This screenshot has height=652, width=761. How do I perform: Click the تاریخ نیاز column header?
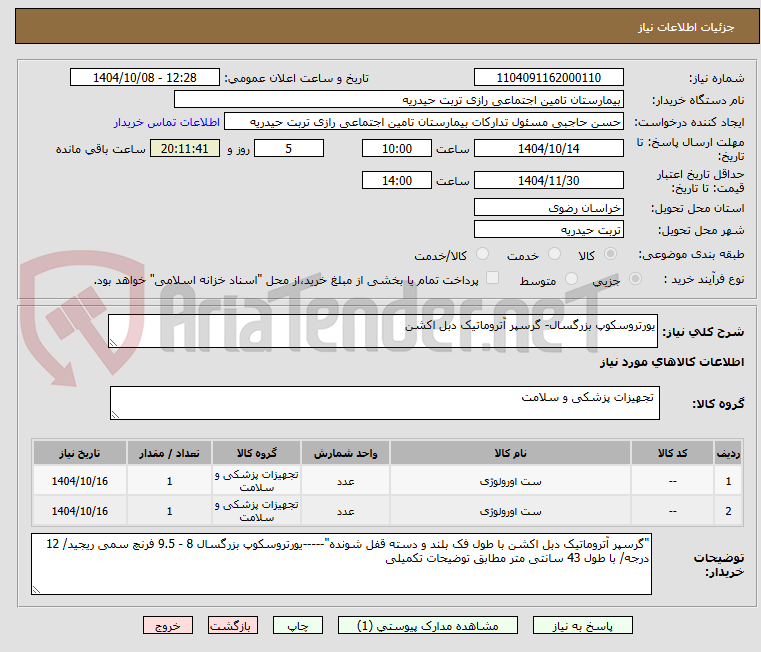[x=80, y=453]
